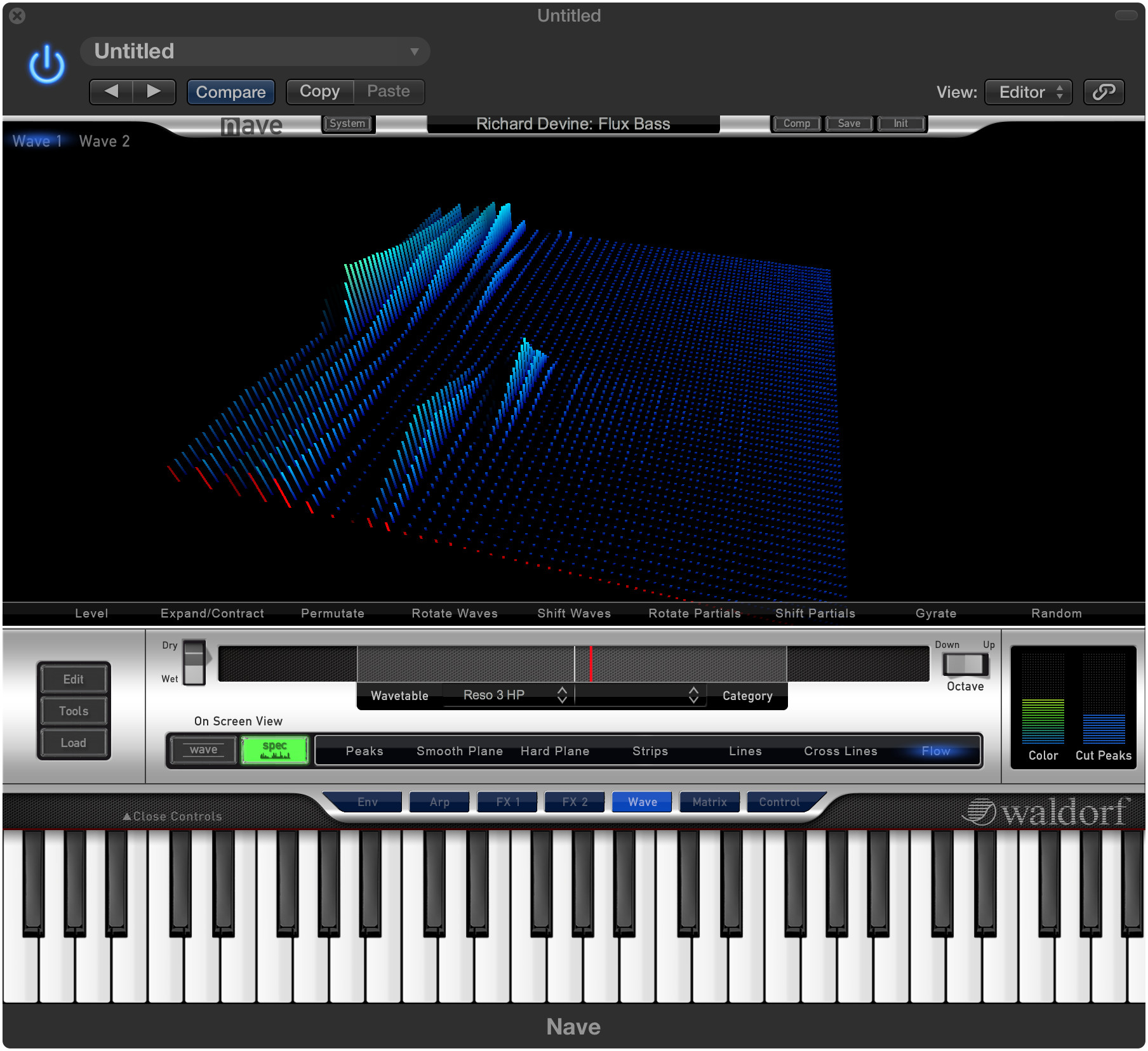Click the link chain icon button
This screenshot has width=1148, height=1051.
pyautogui.click(x=1104, y=92)
